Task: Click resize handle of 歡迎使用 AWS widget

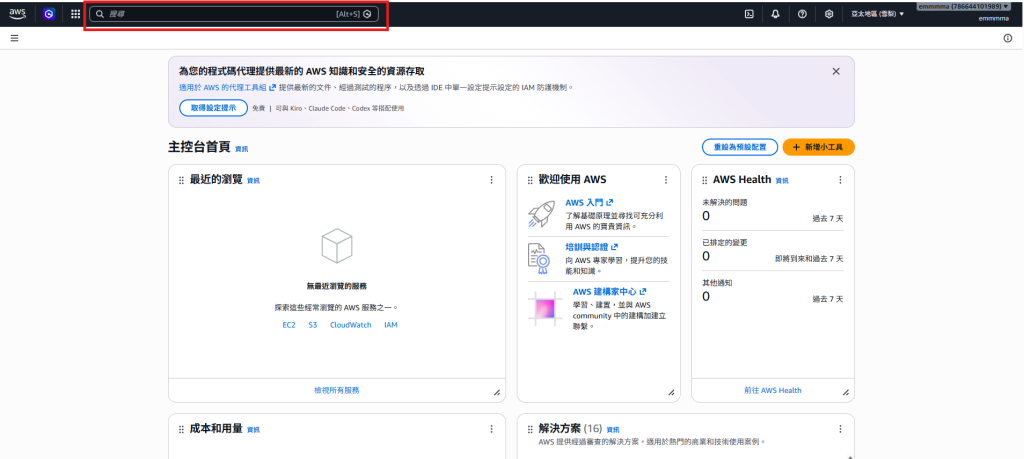Action: coord(671,392)
